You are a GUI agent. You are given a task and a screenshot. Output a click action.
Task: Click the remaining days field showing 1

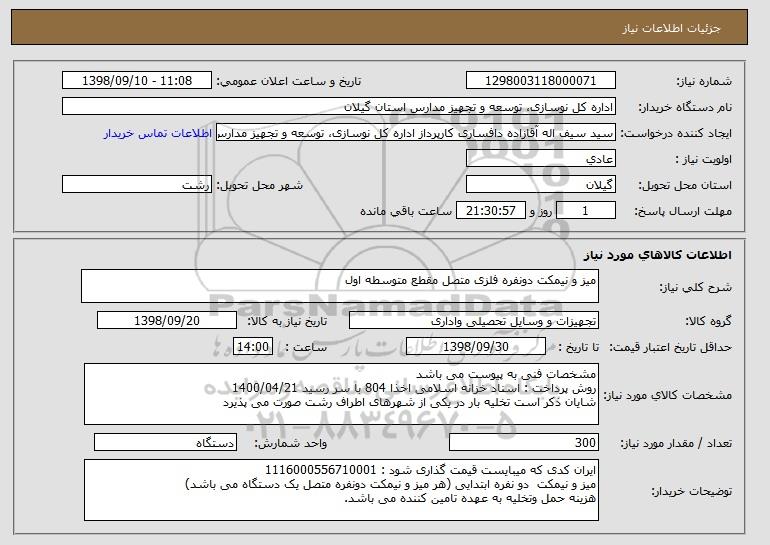tap(585, 211)
